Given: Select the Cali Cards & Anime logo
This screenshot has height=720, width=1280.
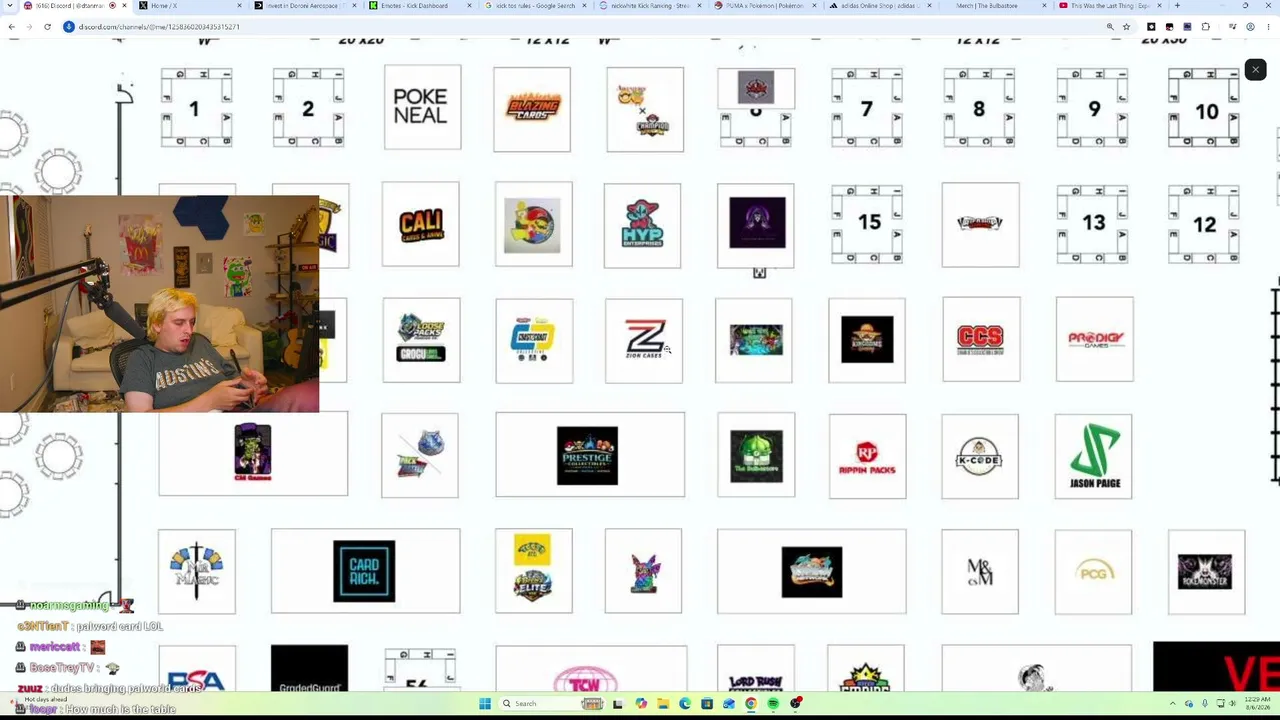Looking at the screenshot, I should click(421, 224).
